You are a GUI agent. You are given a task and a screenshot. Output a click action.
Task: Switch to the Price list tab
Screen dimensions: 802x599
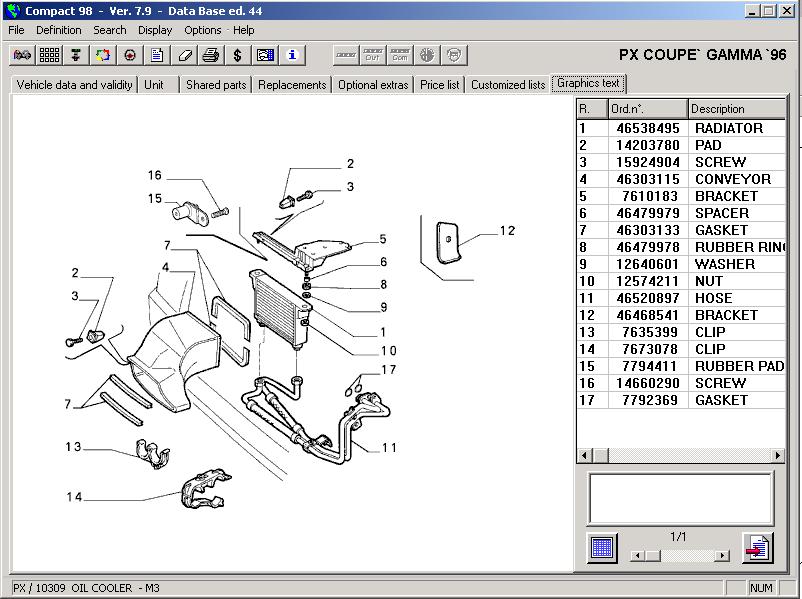click(x=439, y=85)
